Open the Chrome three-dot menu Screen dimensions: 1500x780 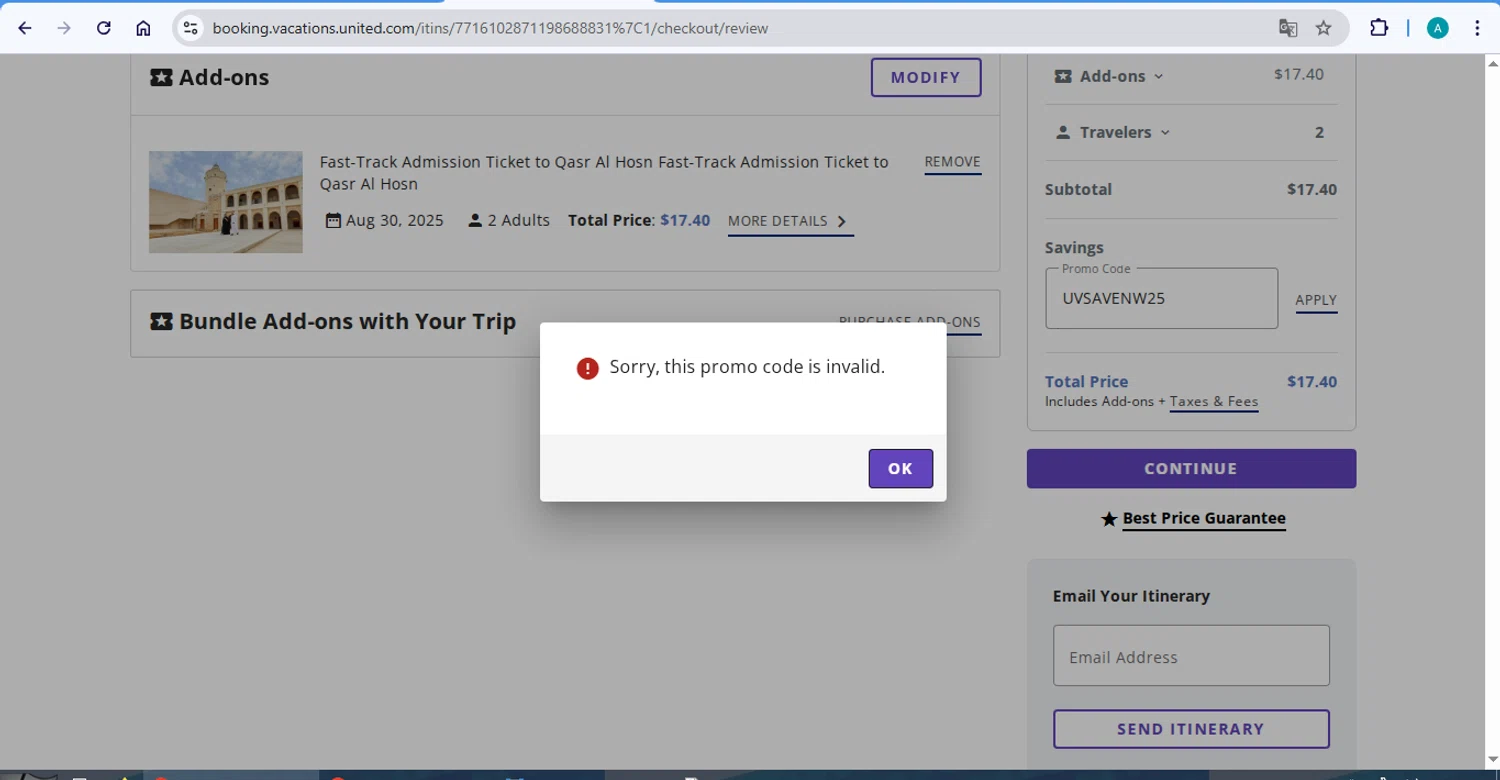(1477, 28)
